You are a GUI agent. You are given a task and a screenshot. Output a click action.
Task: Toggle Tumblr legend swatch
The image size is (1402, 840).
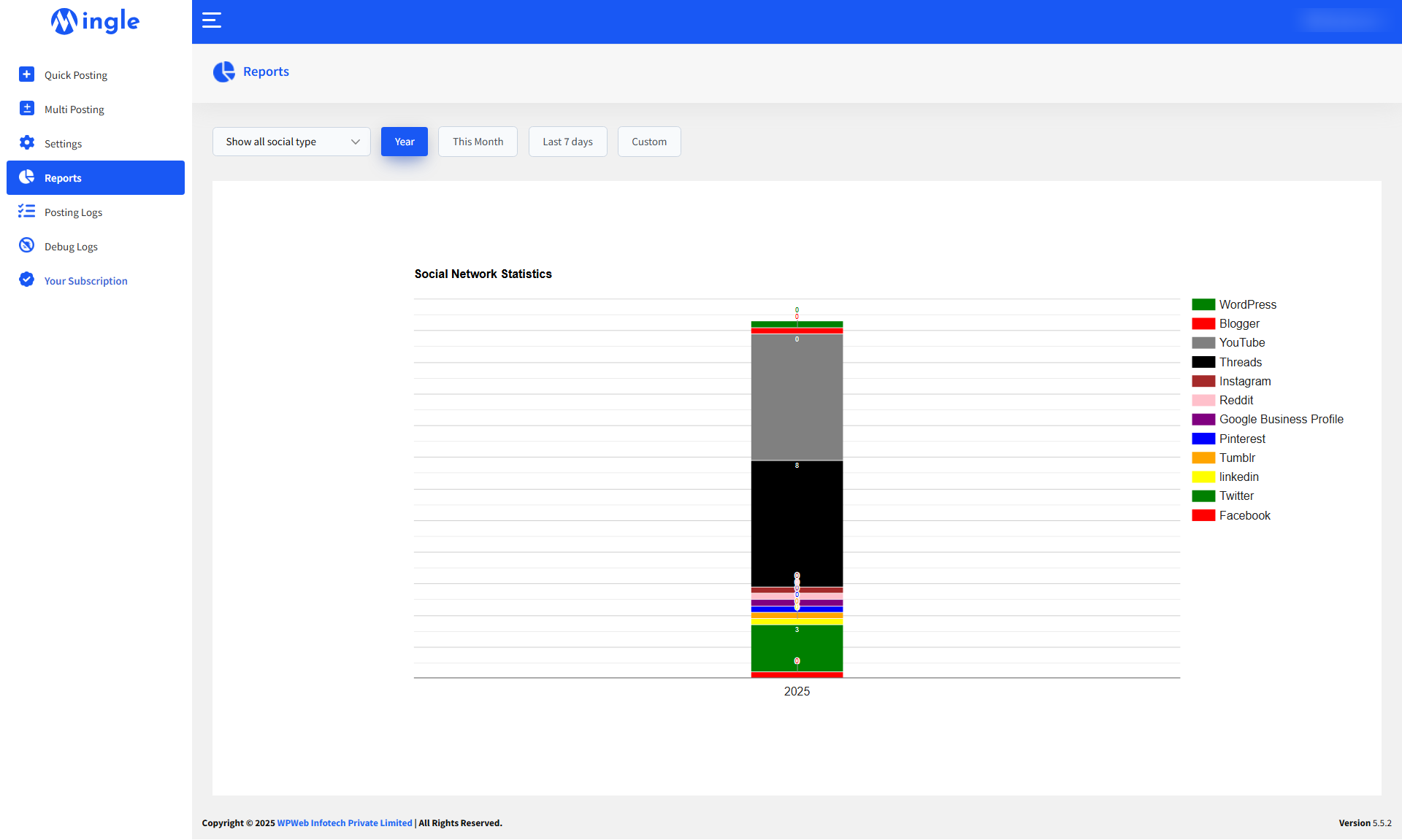1203,458
